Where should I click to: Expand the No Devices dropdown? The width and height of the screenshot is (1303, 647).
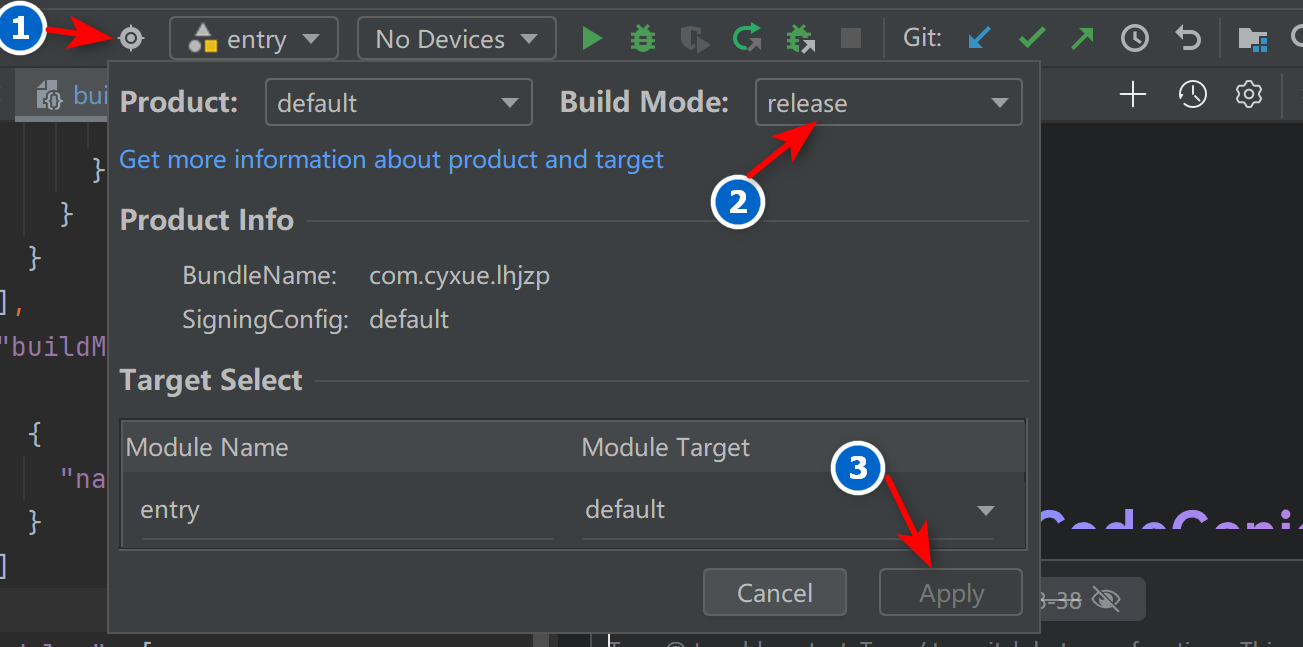pyautogui.click(x=456, y=39)
